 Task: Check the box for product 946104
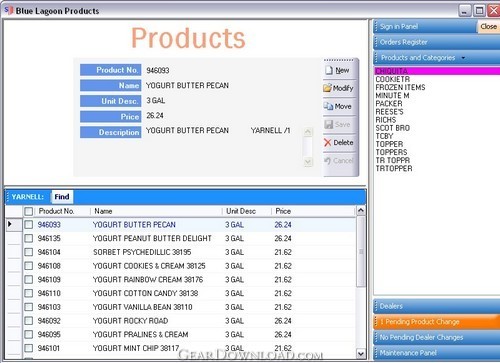(x=29, y=252)
